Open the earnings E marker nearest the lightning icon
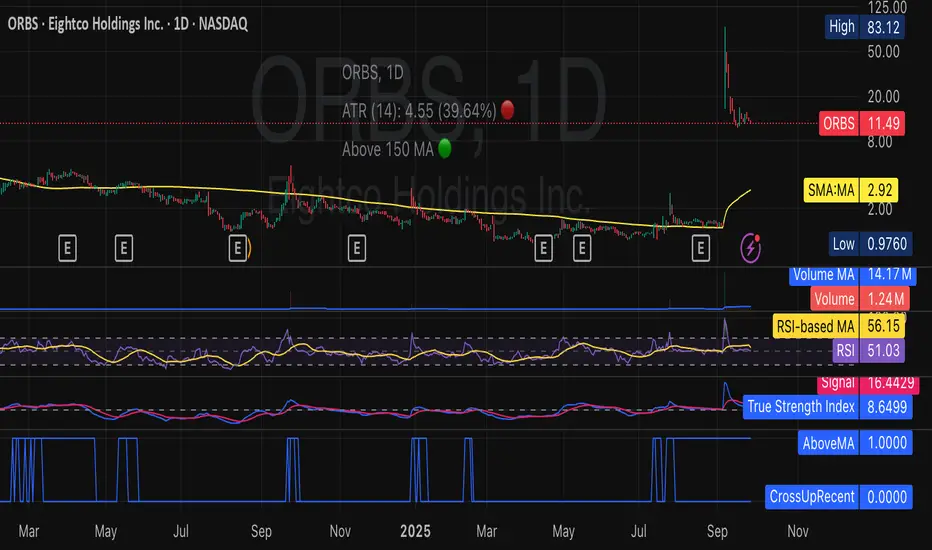Viewport: 932px width, 550px height. 701,249
